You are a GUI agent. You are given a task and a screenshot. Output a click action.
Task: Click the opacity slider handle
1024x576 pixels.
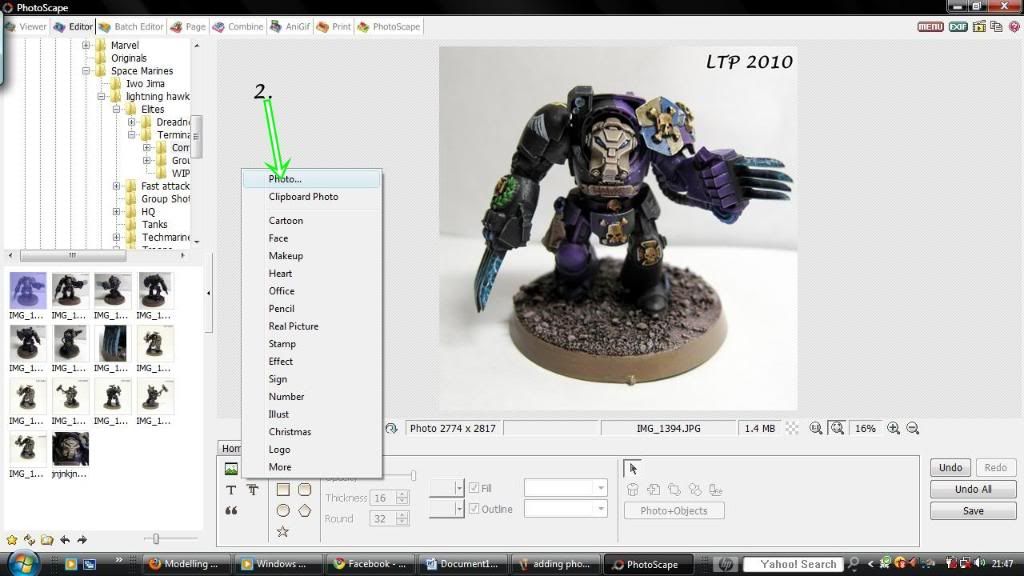(x=413, y=476)
